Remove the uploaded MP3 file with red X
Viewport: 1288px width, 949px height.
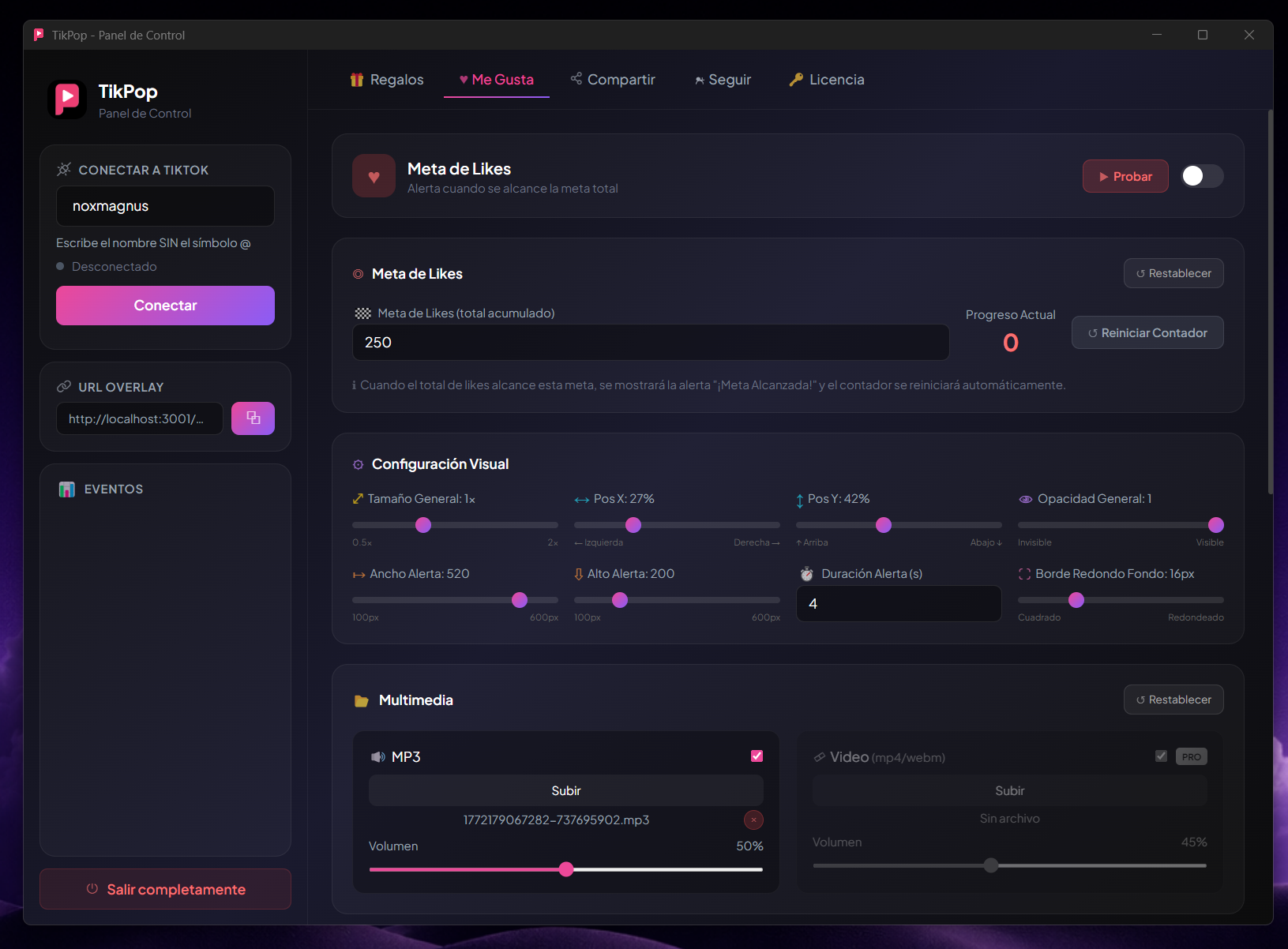[753, 820]
